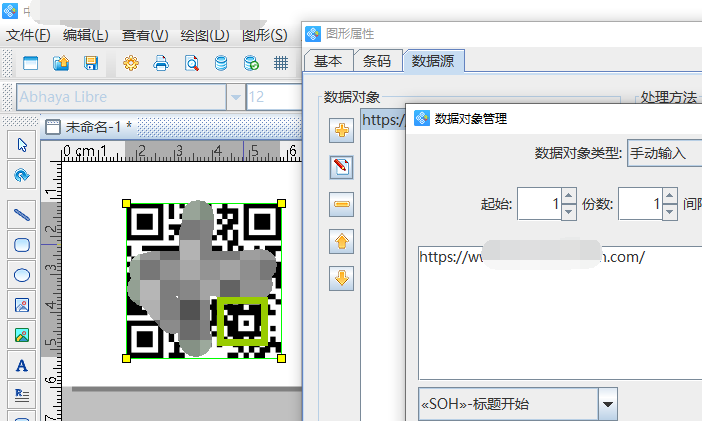The height and width of the screenshot is (421, 702).
Task: Select the 未命名-1 document tab
Action: 90,127
